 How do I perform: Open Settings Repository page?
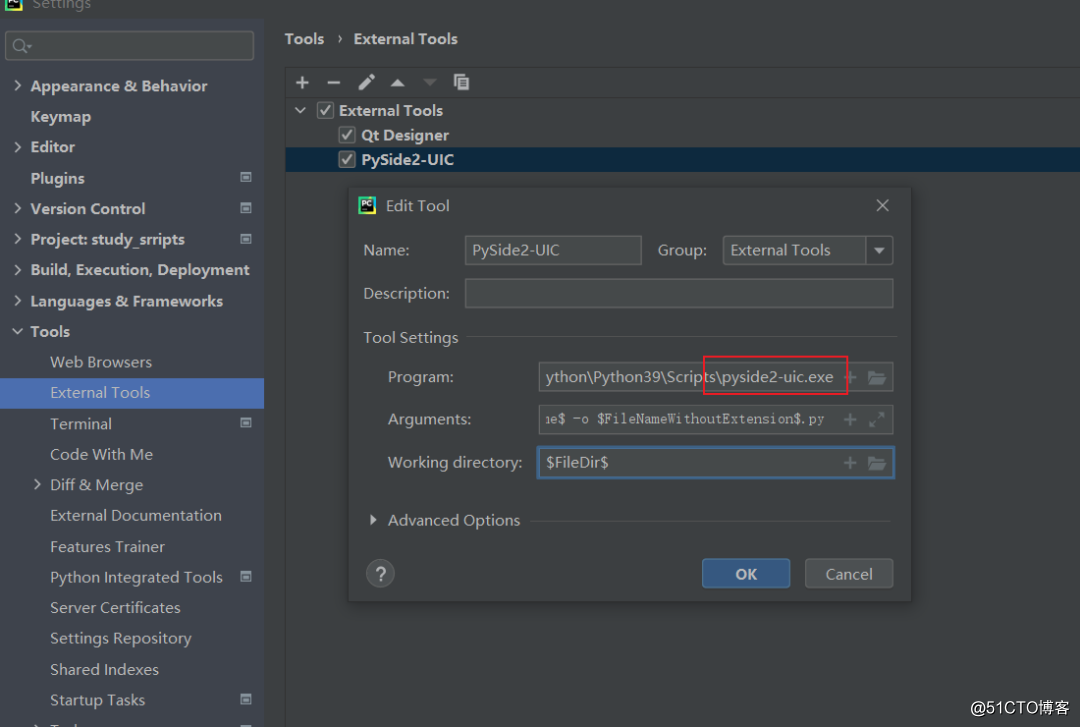[x=121, y=638]
